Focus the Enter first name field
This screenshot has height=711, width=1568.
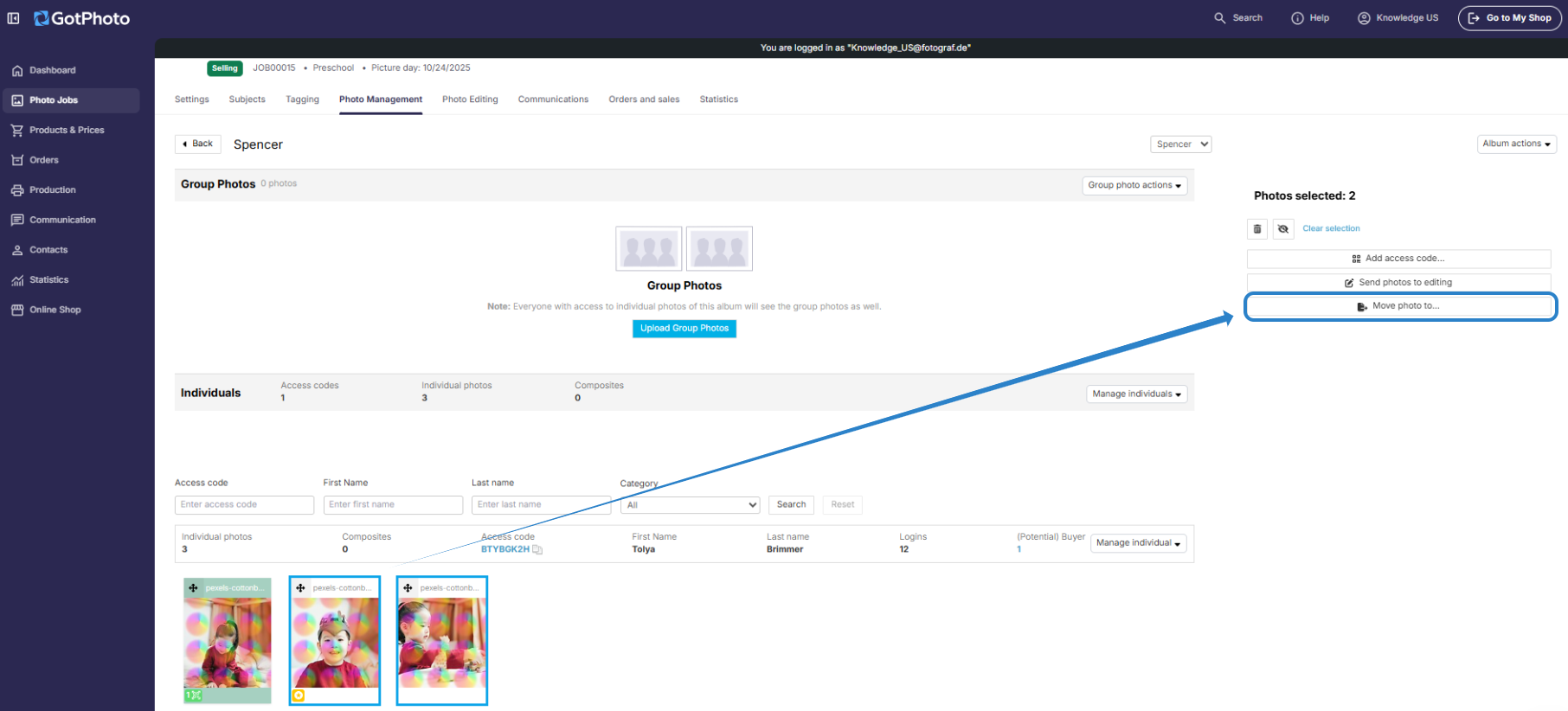point(393,505)
